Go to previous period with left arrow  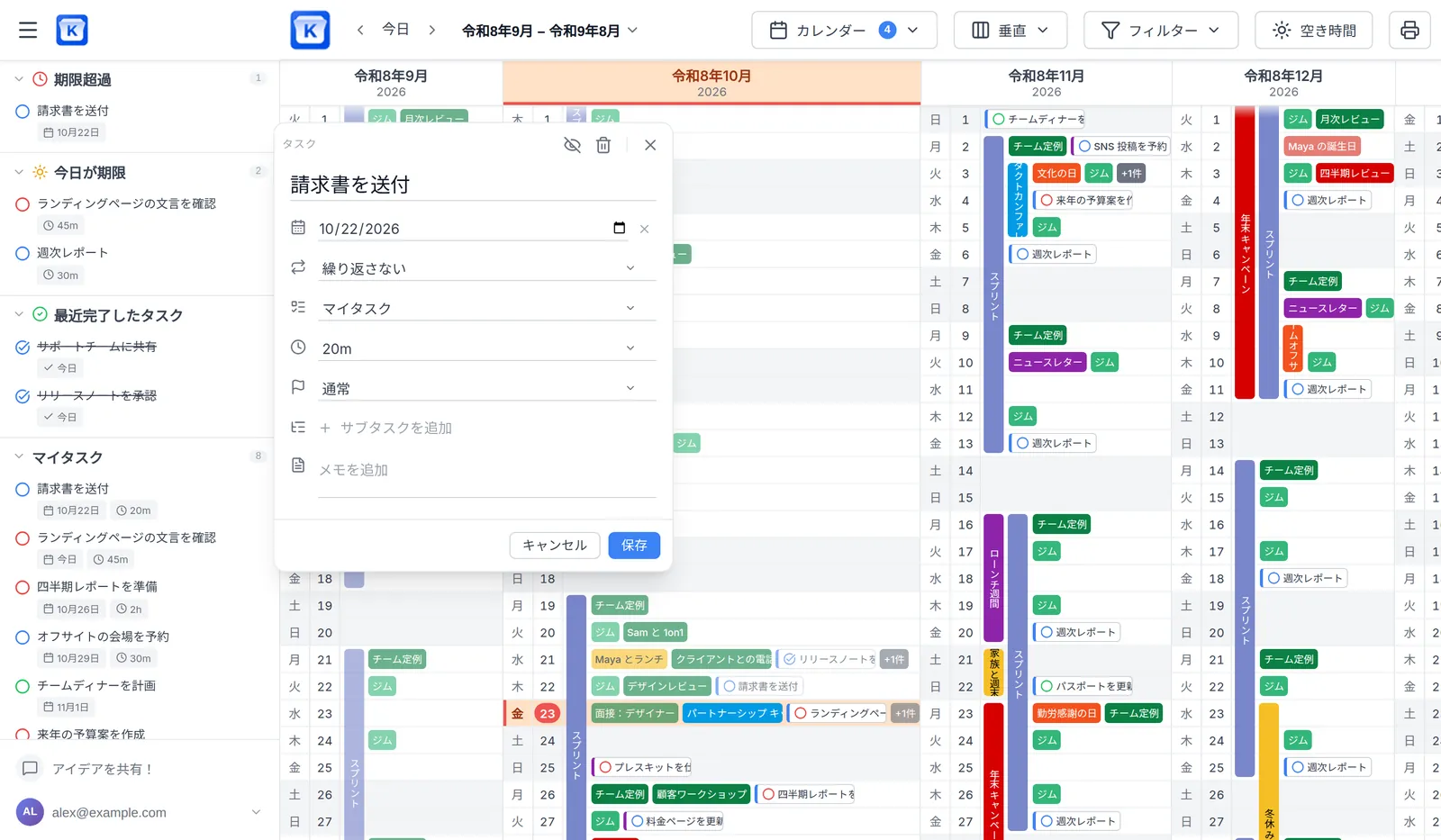click(360, 30)
